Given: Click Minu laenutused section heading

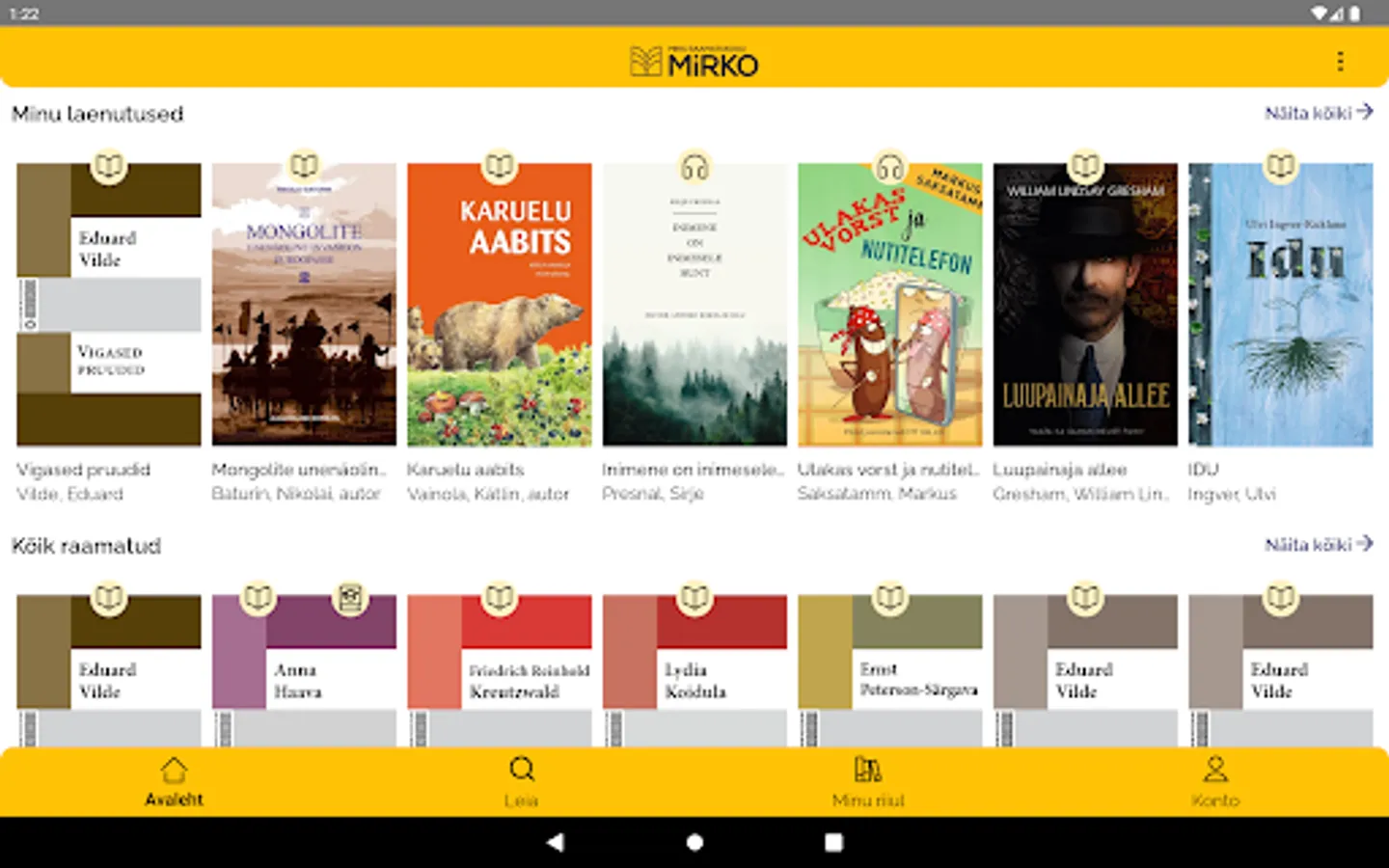Looking at the screenshot, I should click(97, 114).
